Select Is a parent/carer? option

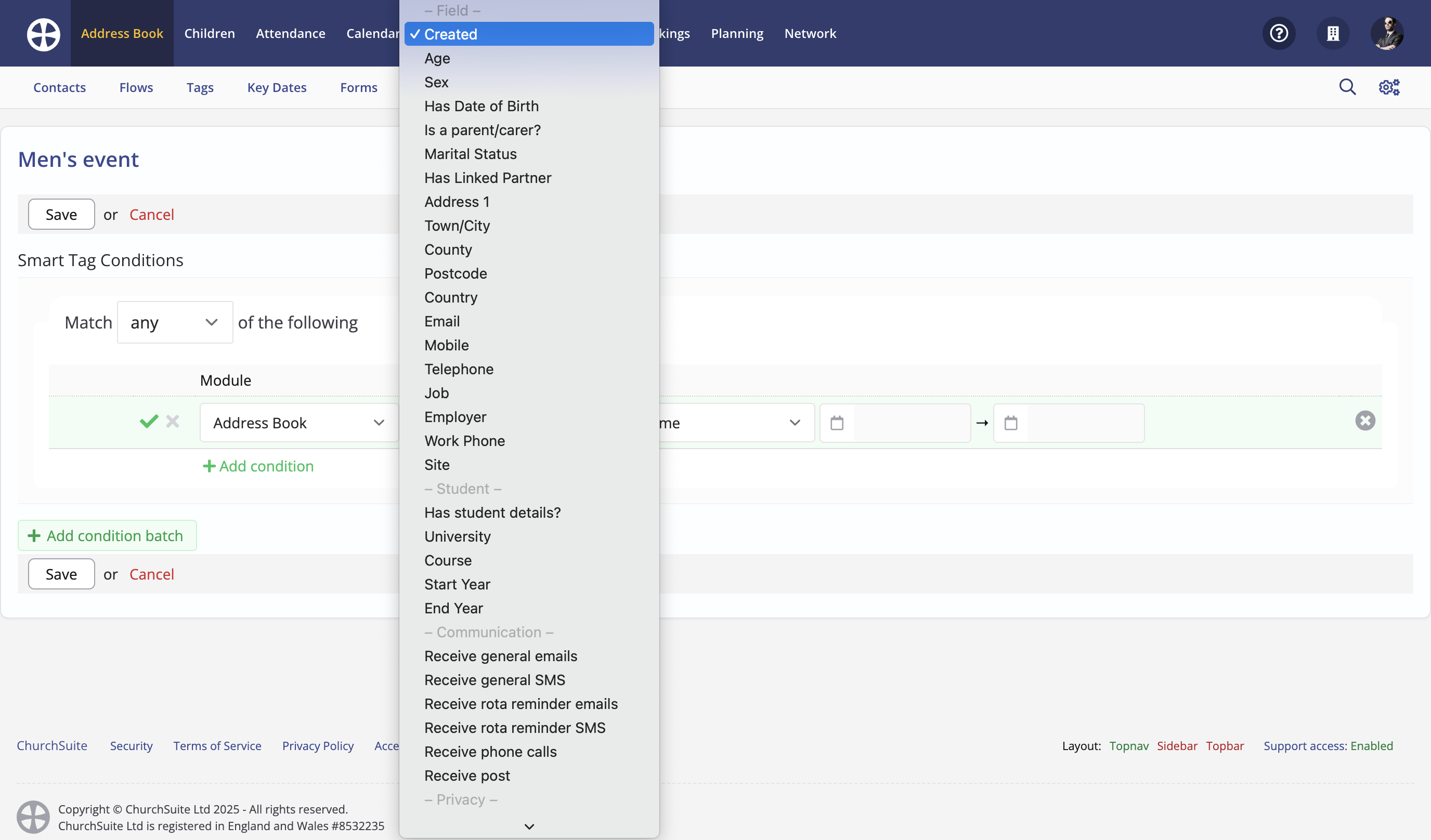click(x=529, y=130)
